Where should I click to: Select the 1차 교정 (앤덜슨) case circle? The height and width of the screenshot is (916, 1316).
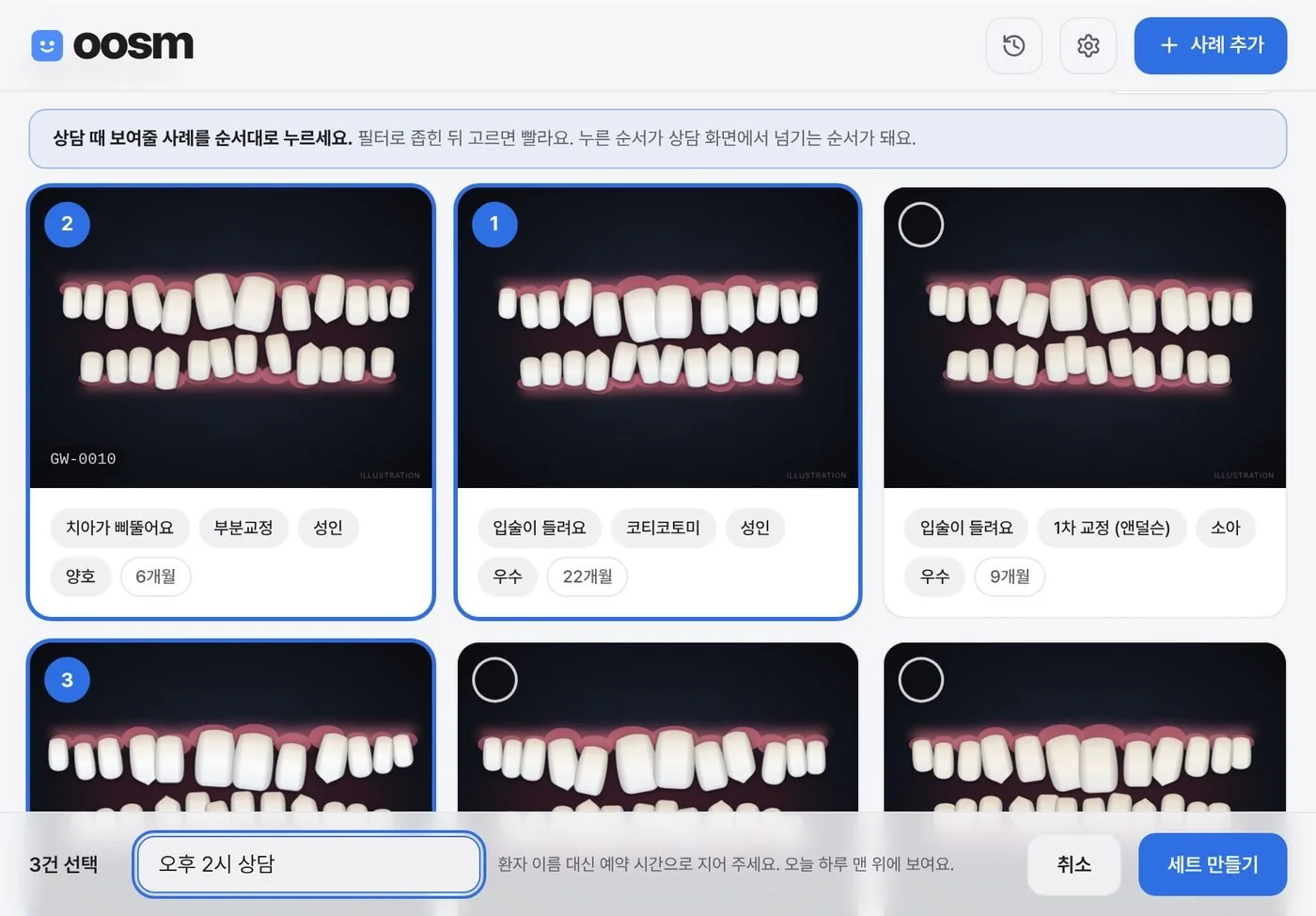pos(921,224)
